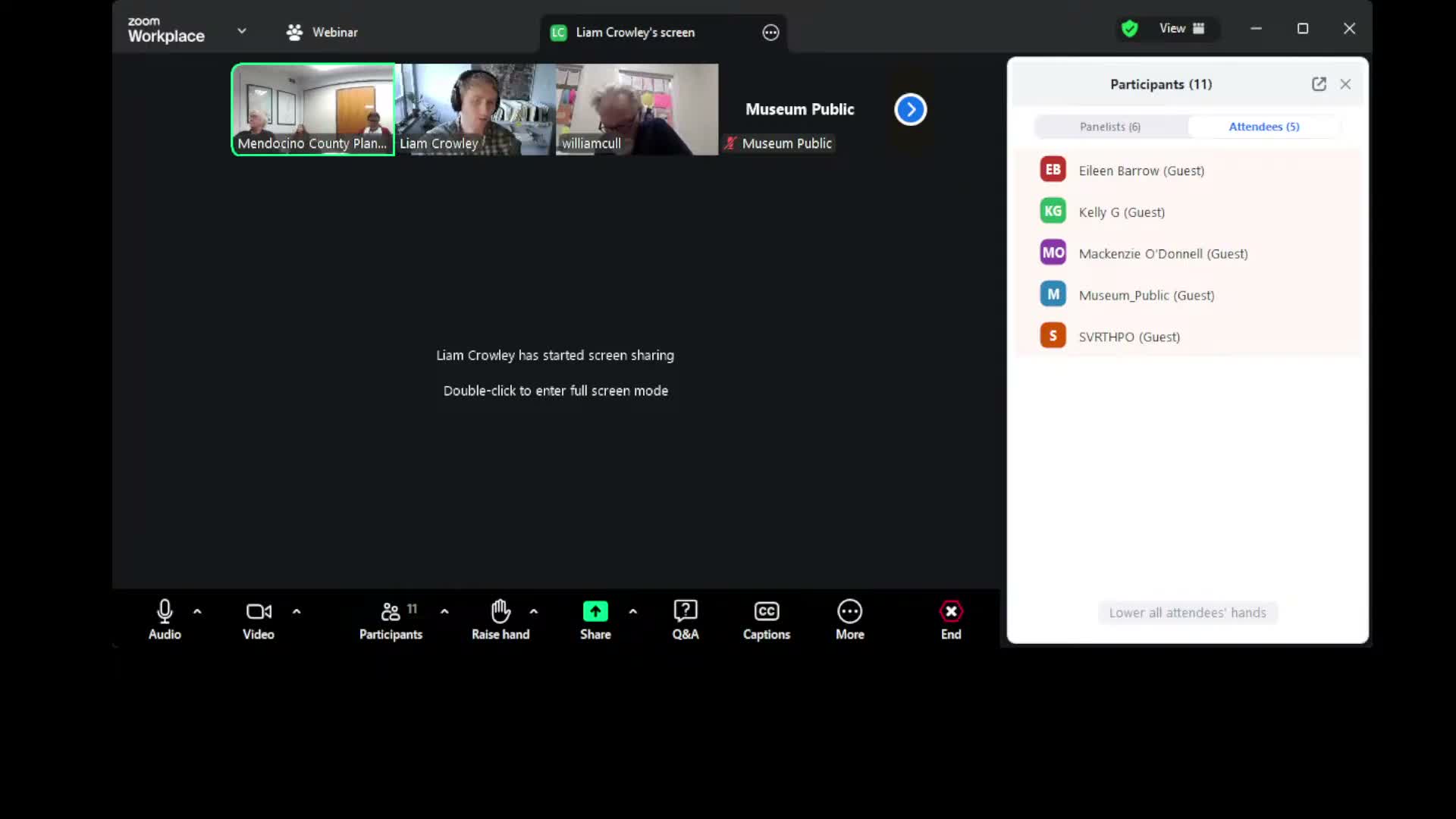The width and height of the screenshot is (1456, 819).
Task: Open screen share options ellipsis icon
Action: click(x=770, y=33)
